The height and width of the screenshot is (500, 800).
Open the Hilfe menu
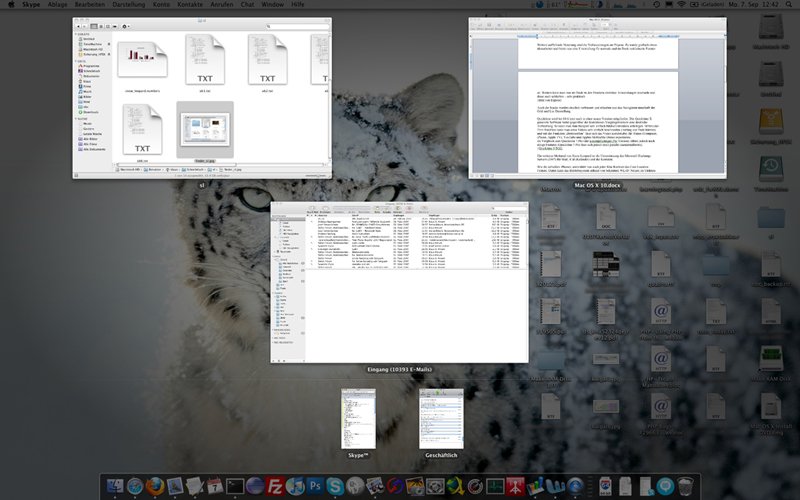point(297,4)
